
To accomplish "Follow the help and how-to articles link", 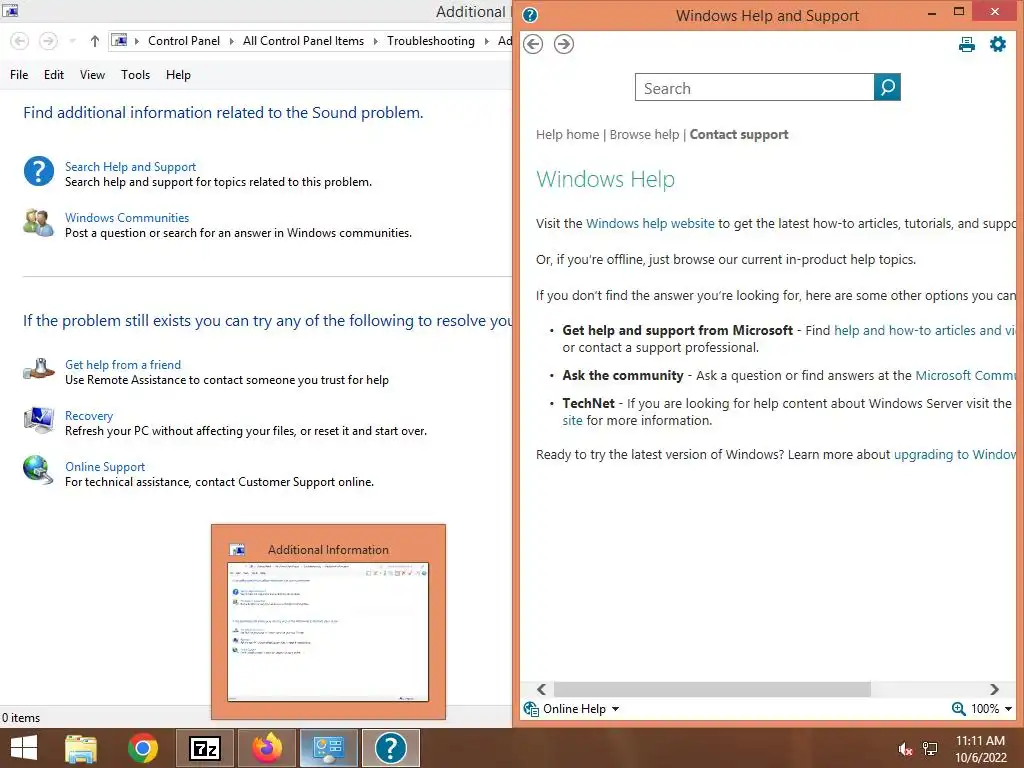I will pyautogui.click(x=925, y=330).
